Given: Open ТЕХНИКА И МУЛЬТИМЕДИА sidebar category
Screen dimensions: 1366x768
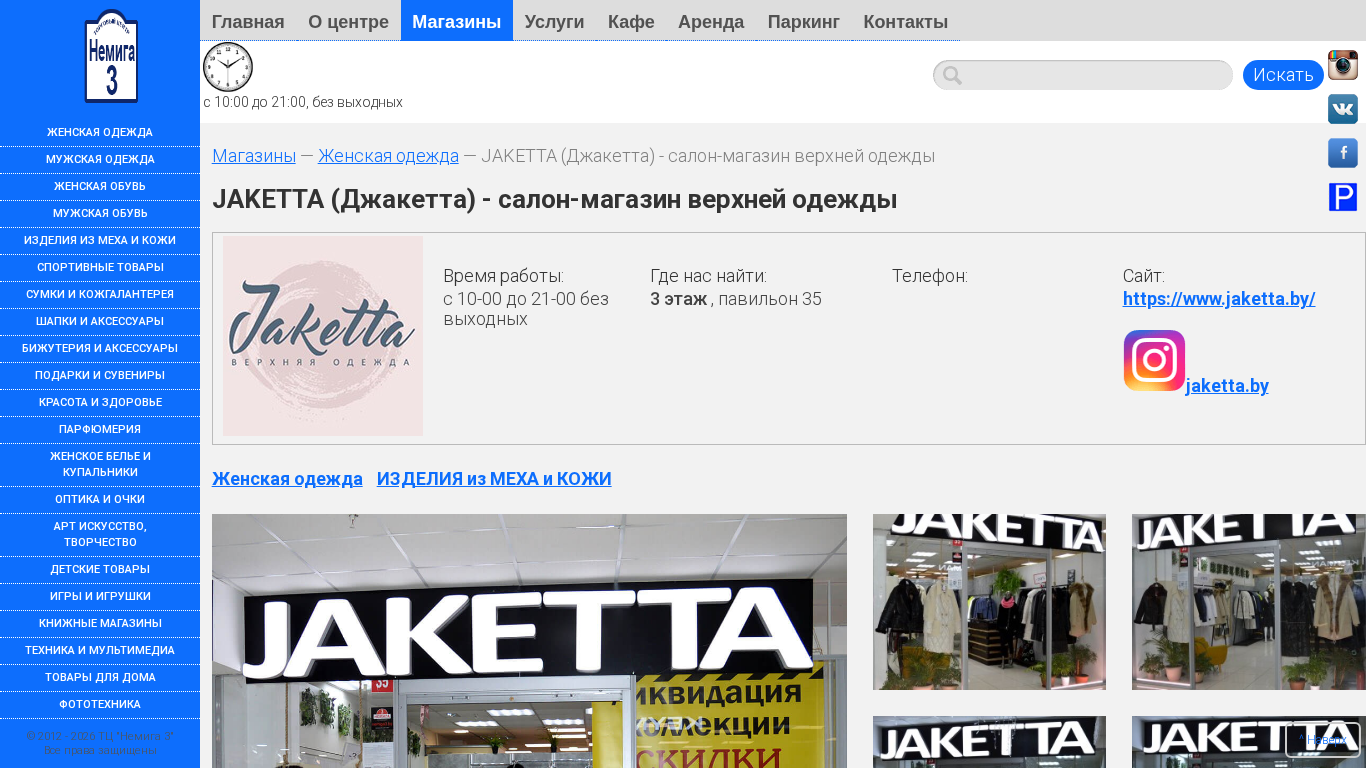Looking at the screenshot, I should click(100, 650).
